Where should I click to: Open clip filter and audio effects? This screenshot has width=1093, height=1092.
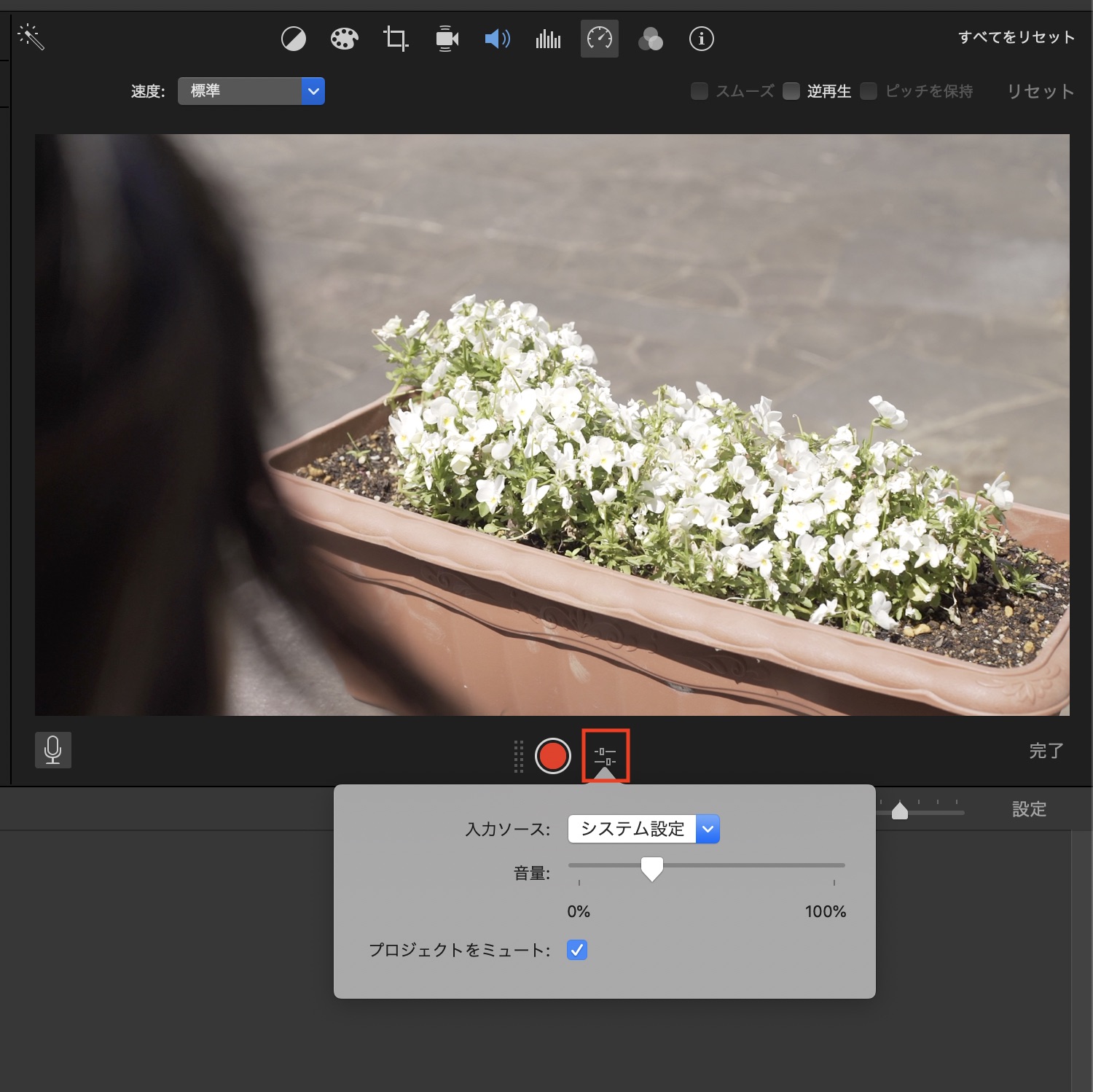click(650, 39)
